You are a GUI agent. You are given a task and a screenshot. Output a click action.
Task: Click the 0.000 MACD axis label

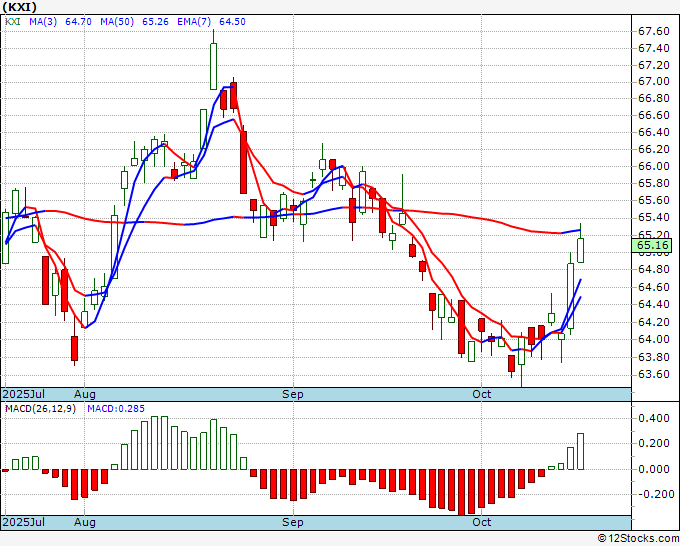pos(656,469)
